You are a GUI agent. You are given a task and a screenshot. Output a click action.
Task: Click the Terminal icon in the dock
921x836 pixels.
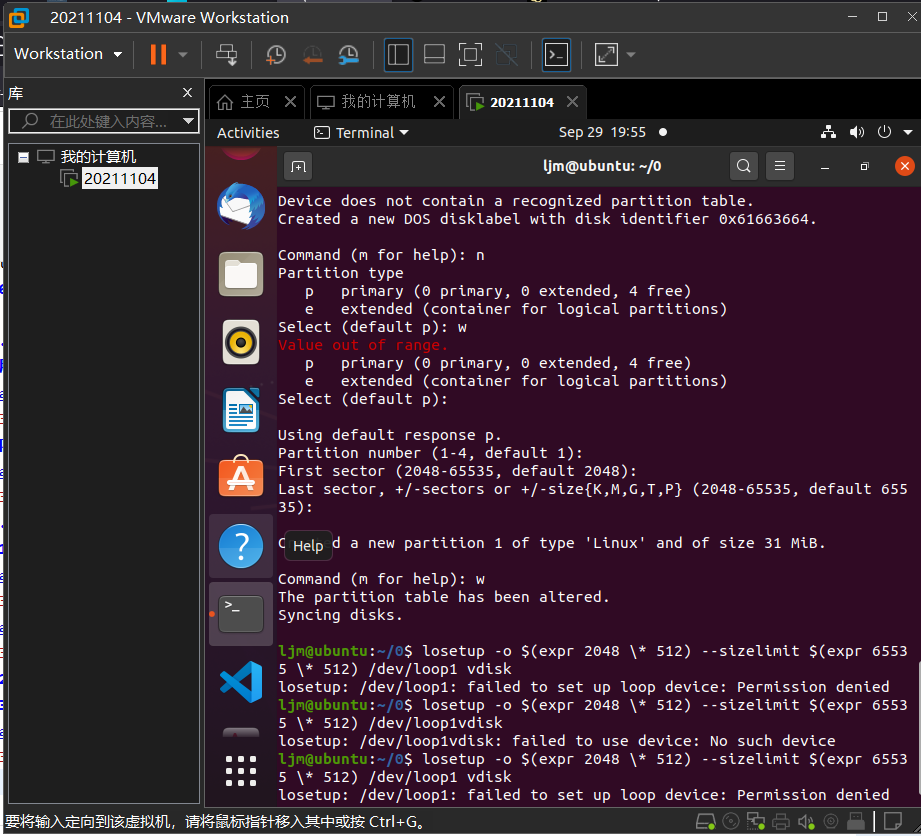click(241, 614)
